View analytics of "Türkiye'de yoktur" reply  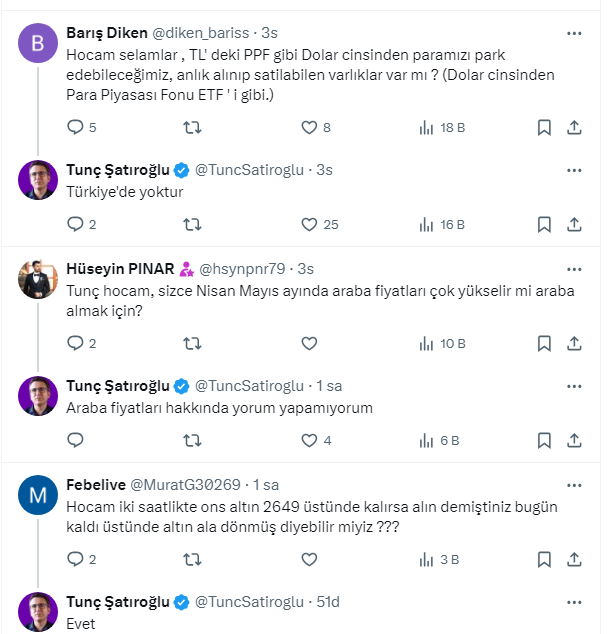(427, 224)
